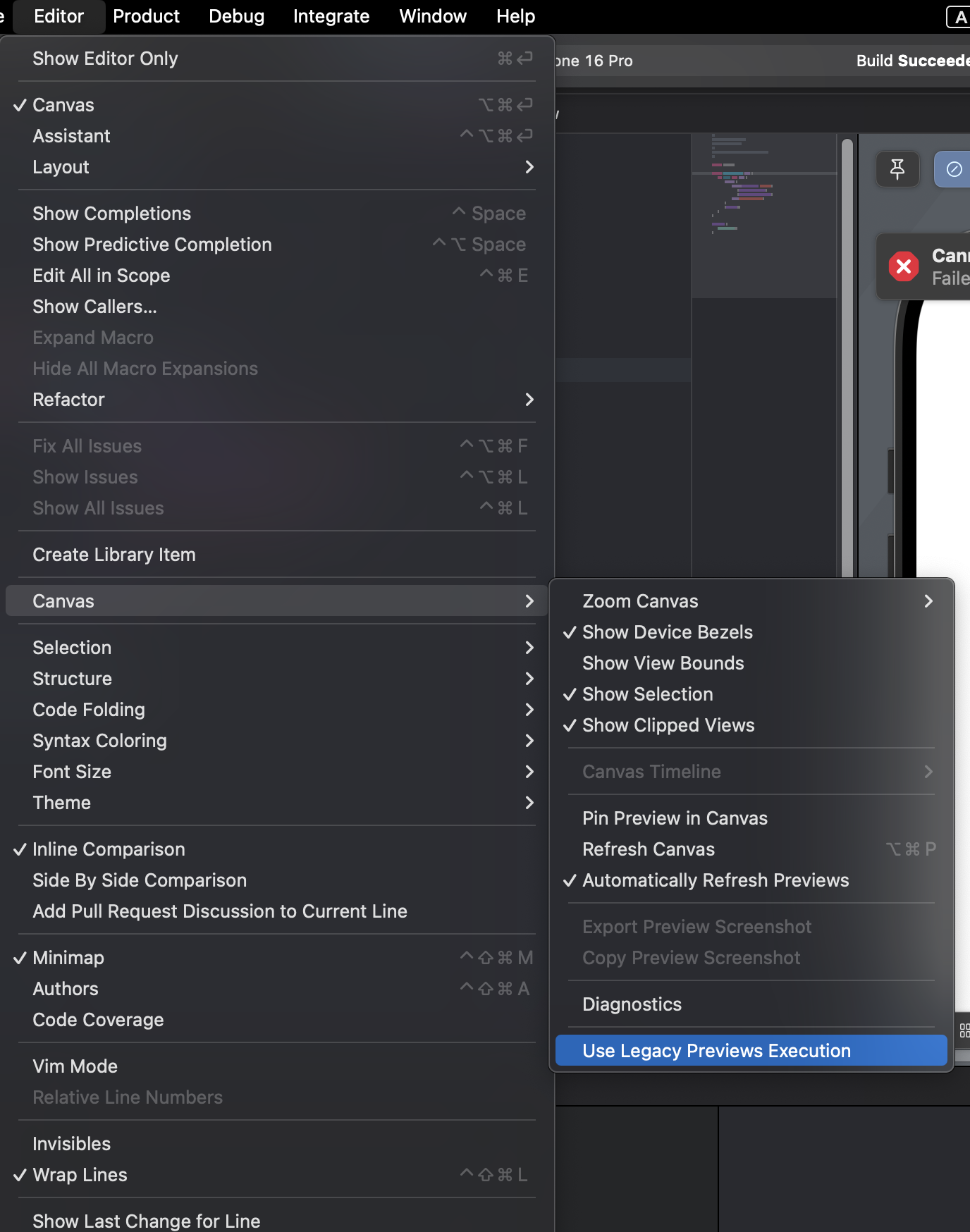Screen dimensions: 970x1232
Task: Expand the Font Size submenu
Action: click(x=276, y=772)
